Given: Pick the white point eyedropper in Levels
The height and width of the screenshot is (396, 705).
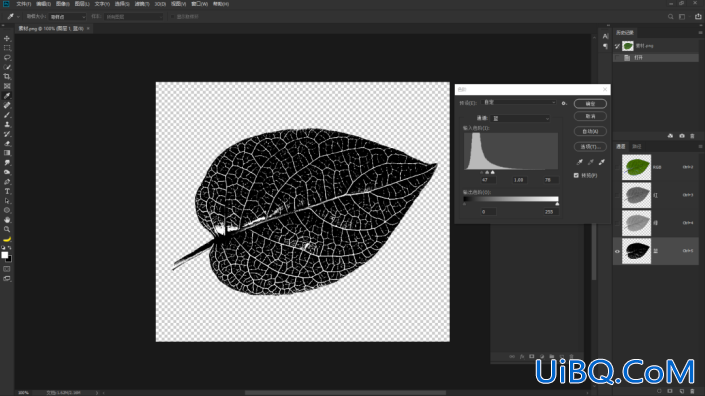Looking at the screenshot, I should click(602, 162).
